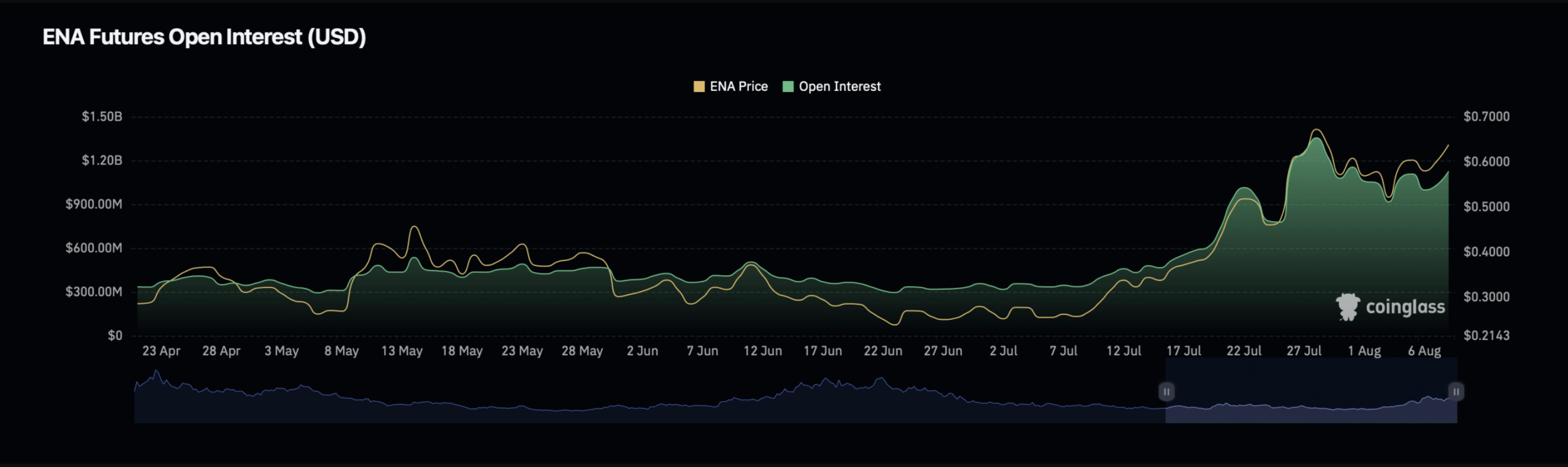
Task: Click the 7 Jul date label
Action: (1063, 351)
